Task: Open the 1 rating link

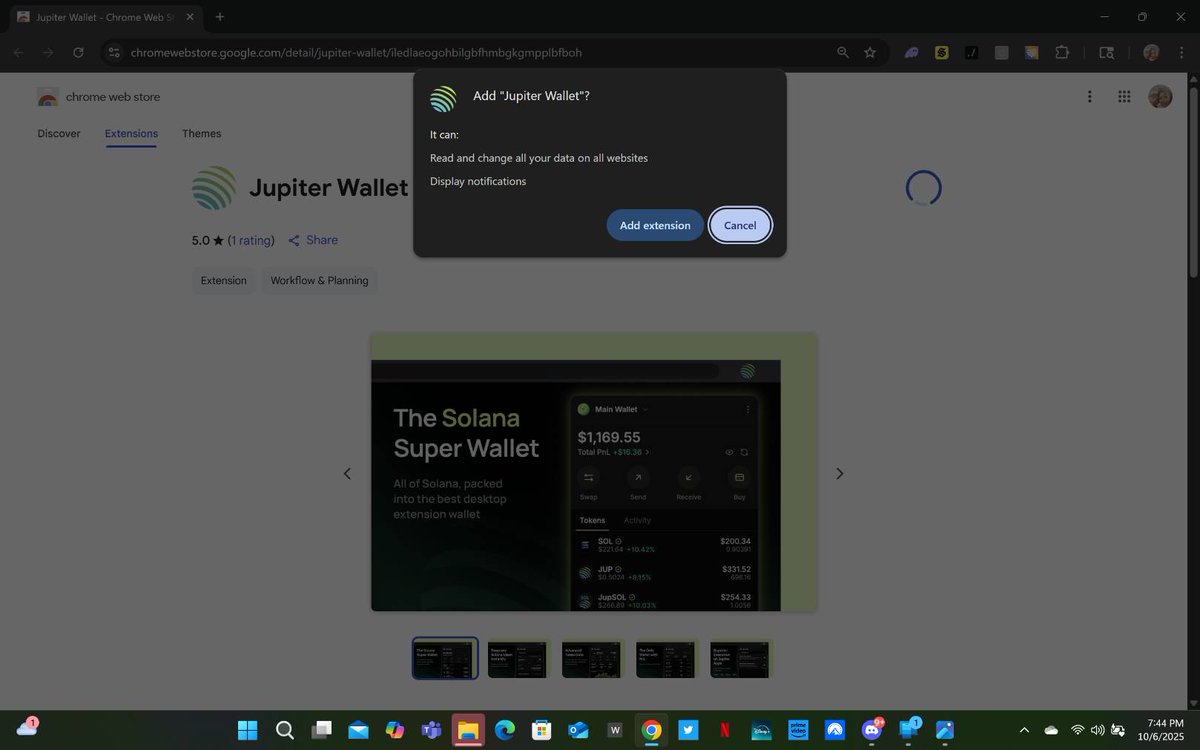Action: [251, 240]
